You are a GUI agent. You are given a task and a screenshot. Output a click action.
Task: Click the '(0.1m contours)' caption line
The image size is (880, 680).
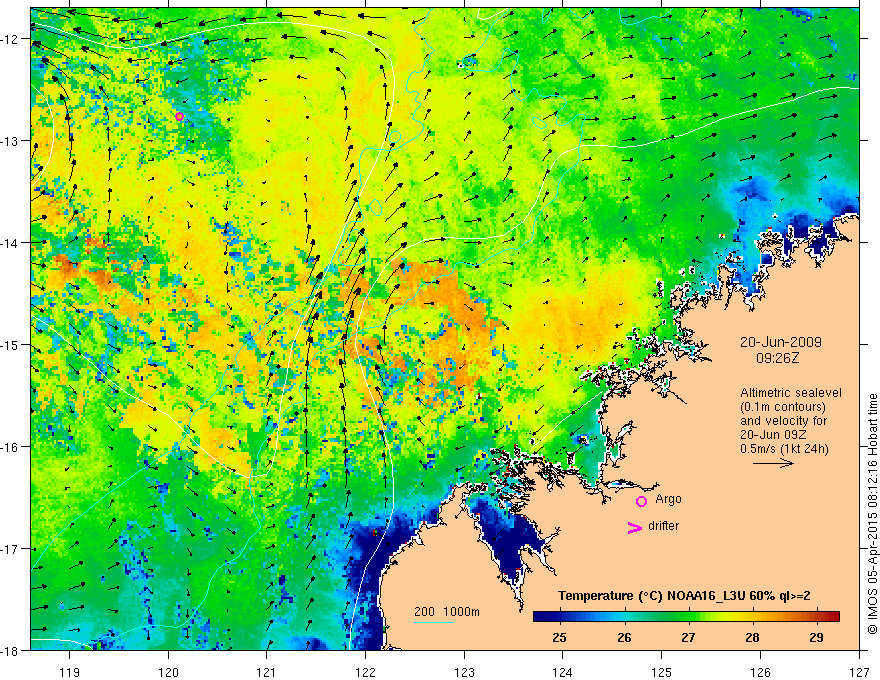pos(782,407)
